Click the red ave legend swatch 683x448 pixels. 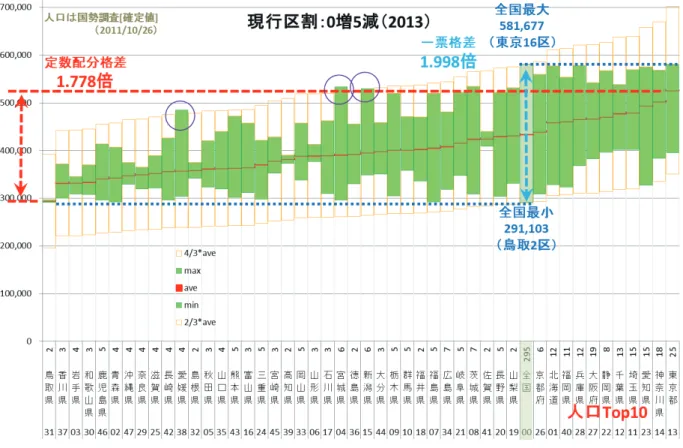click(x=179, y=288)
